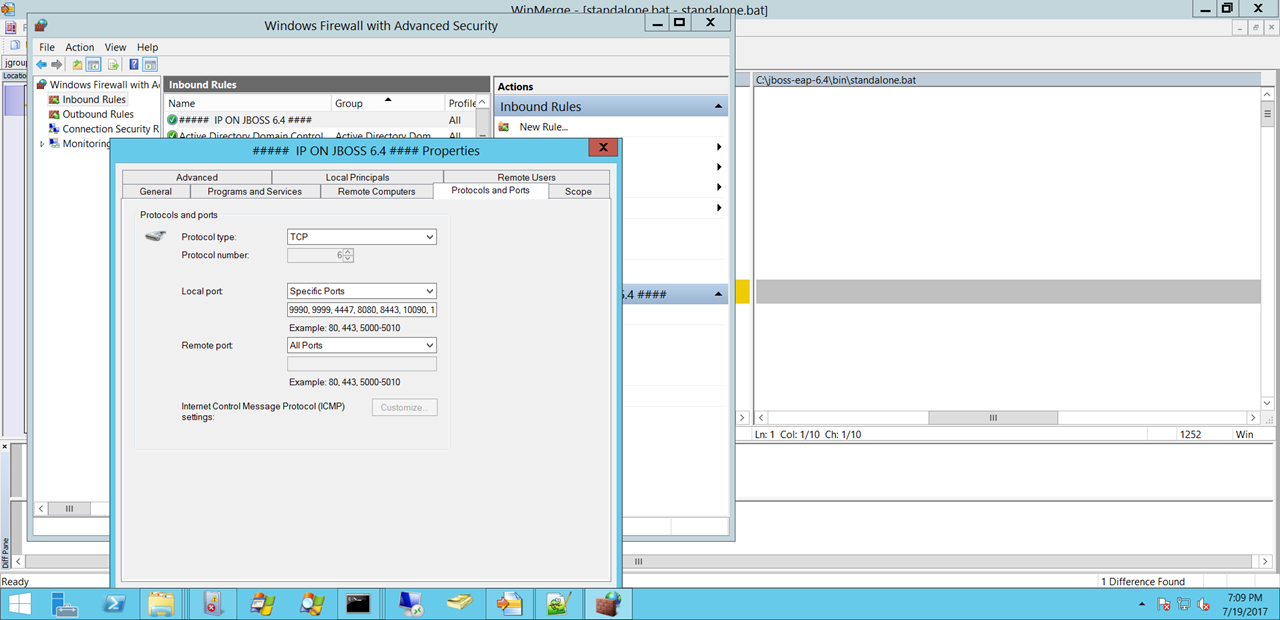Click the local port list input field
Screen dimensions: 1280x620
tap(362, 310)
